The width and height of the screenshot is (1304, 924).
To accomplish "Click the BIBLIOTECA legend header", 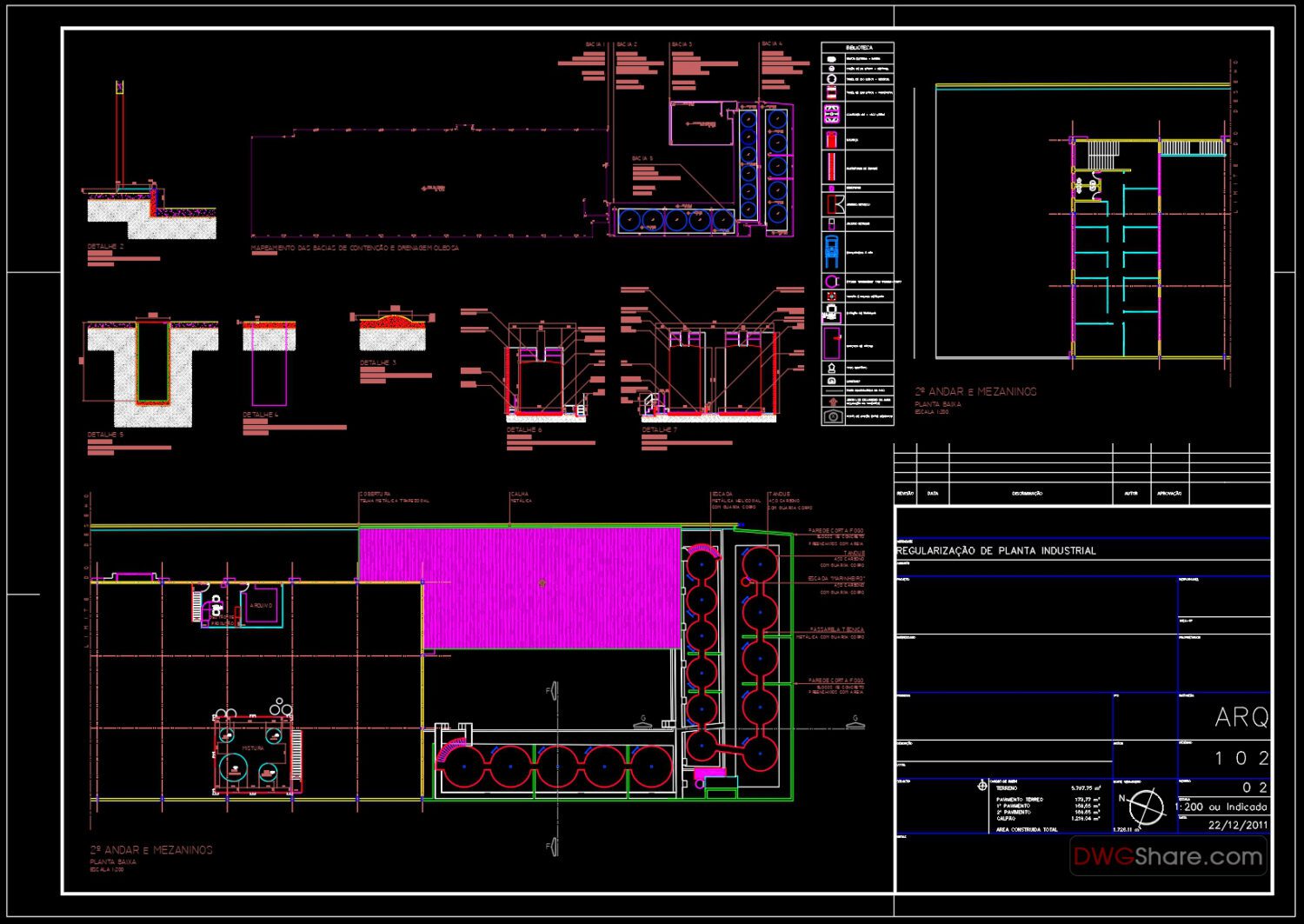I will (858, 46).
